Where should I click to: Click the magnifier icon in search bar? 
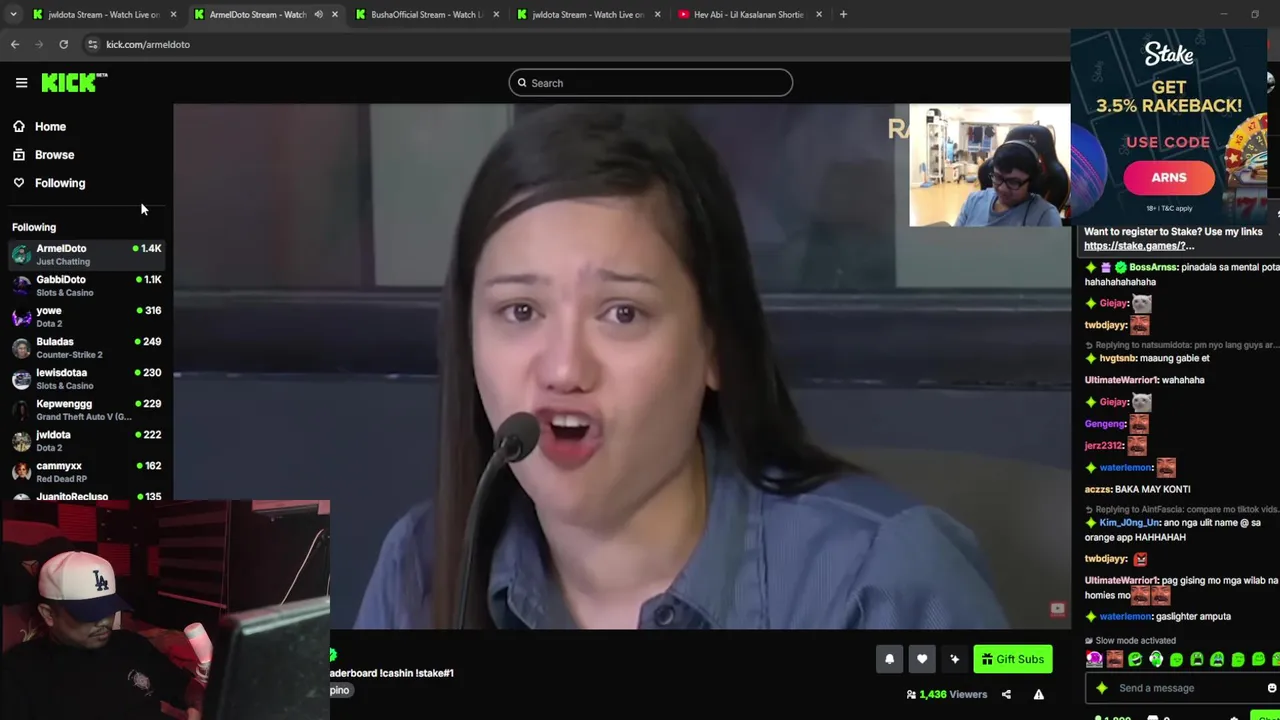pos(522,83)
